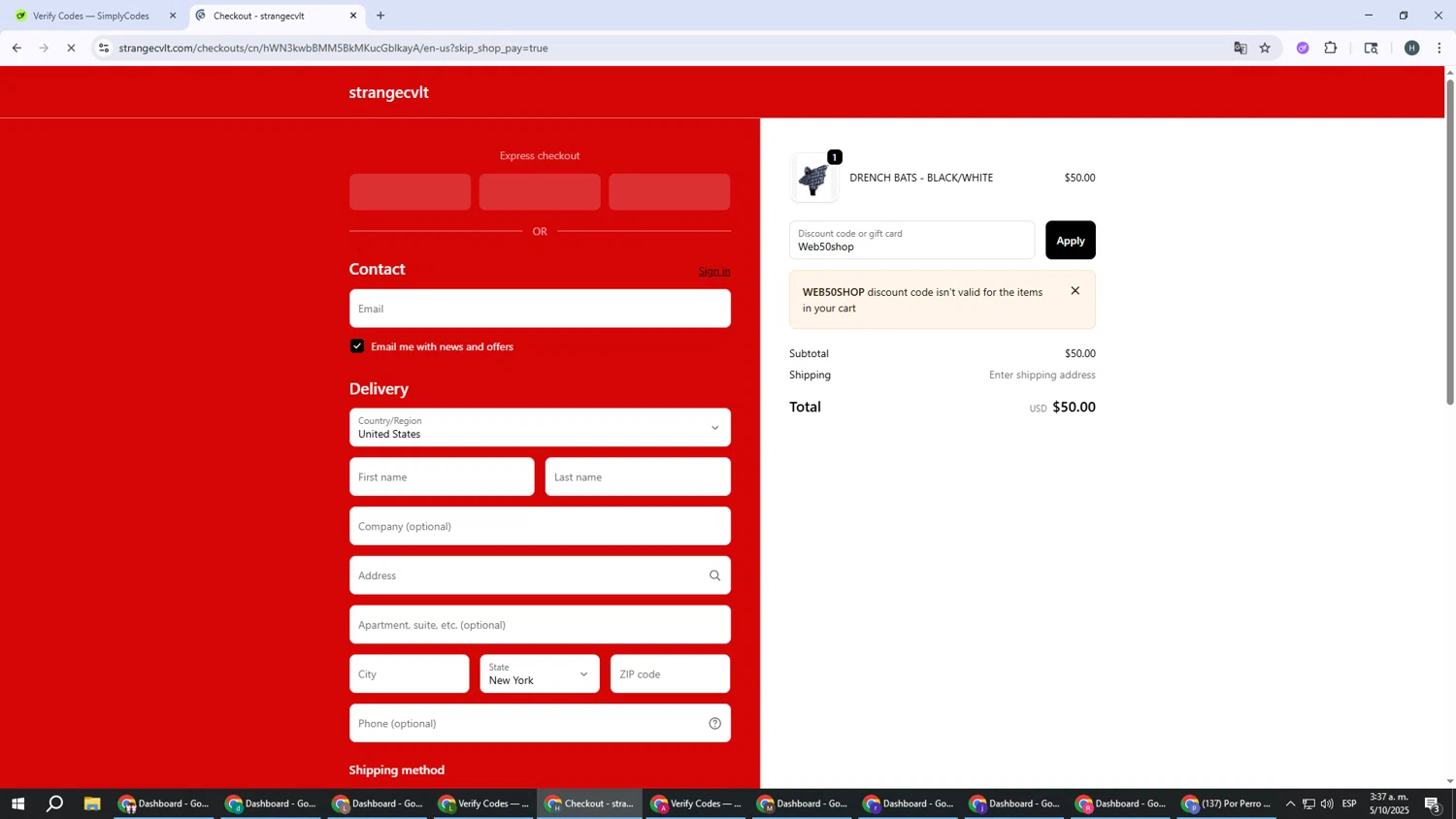
Task: Click the page vertical scrollbar
Action: pos(1450,243)
